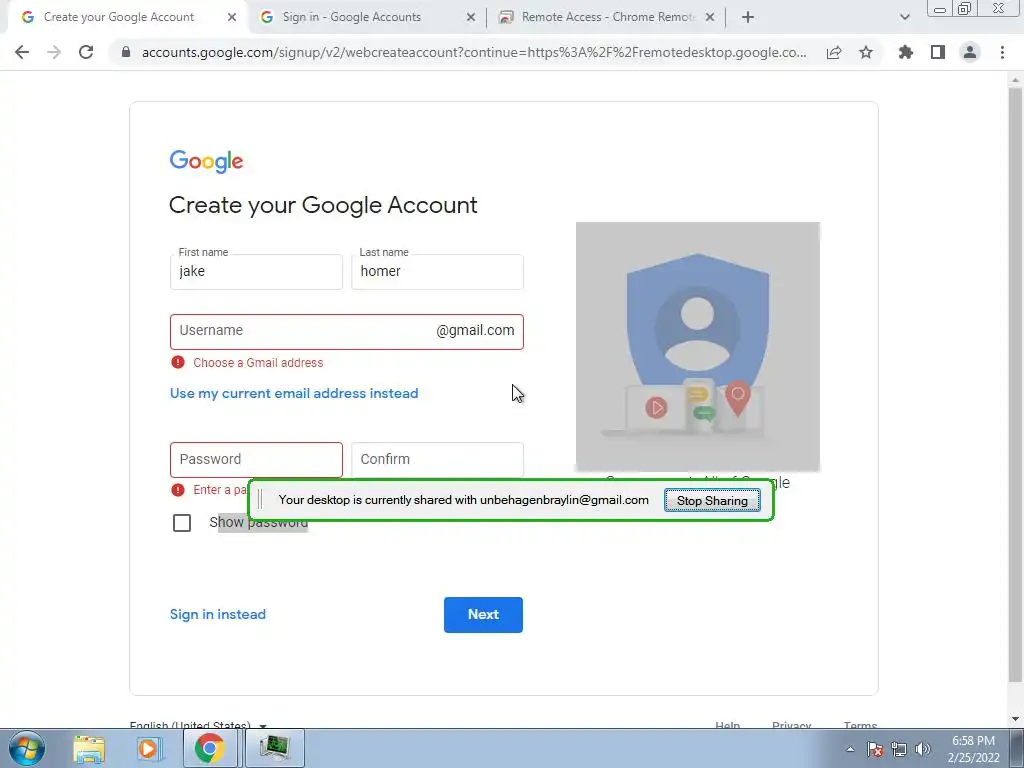
Task: Focus the Username field
Action: 347,332
